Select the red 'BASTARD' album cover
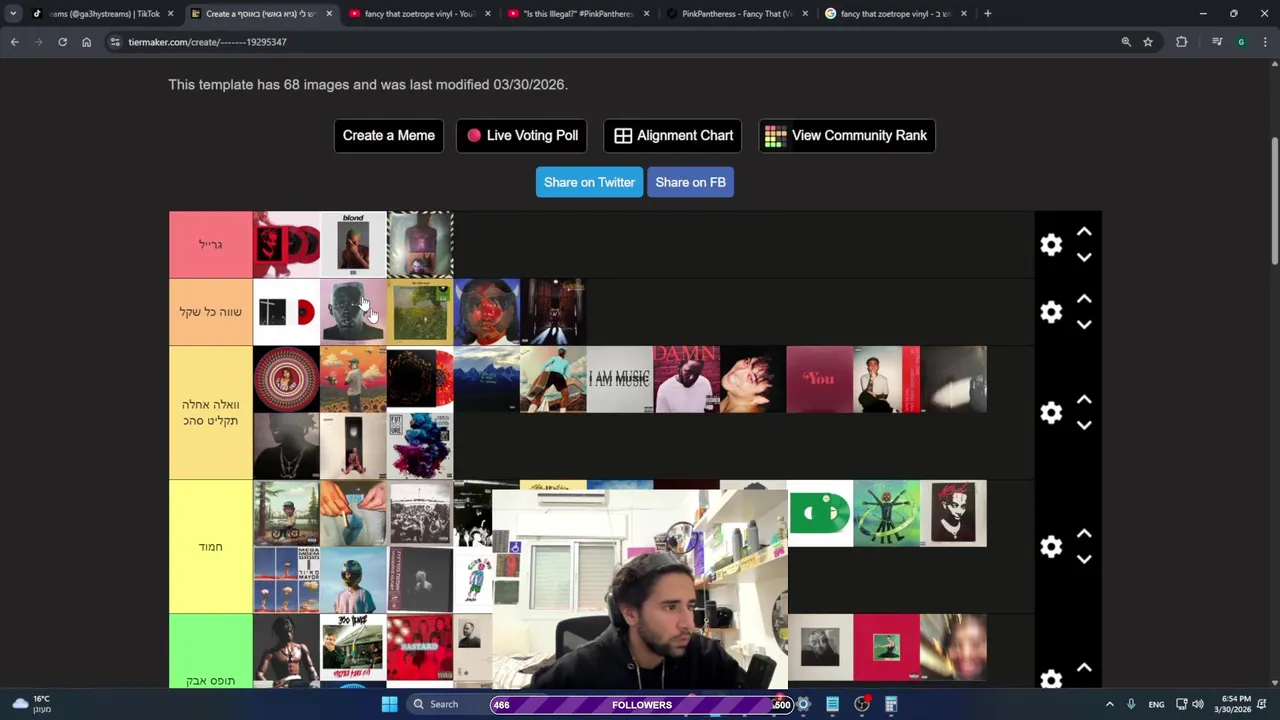Viewport: 1280px width, 720px height. 420,648
